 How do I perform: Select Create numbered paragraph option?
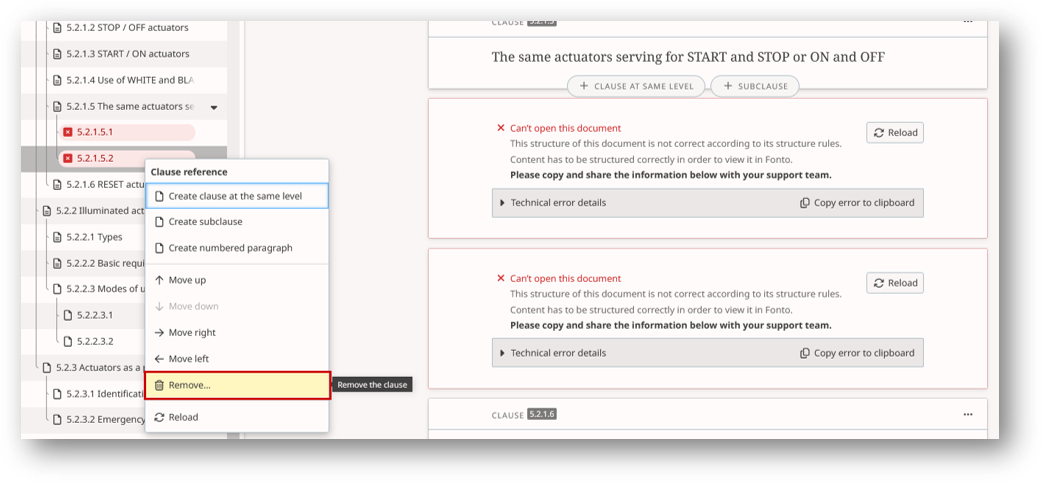[x=230, y=248]
